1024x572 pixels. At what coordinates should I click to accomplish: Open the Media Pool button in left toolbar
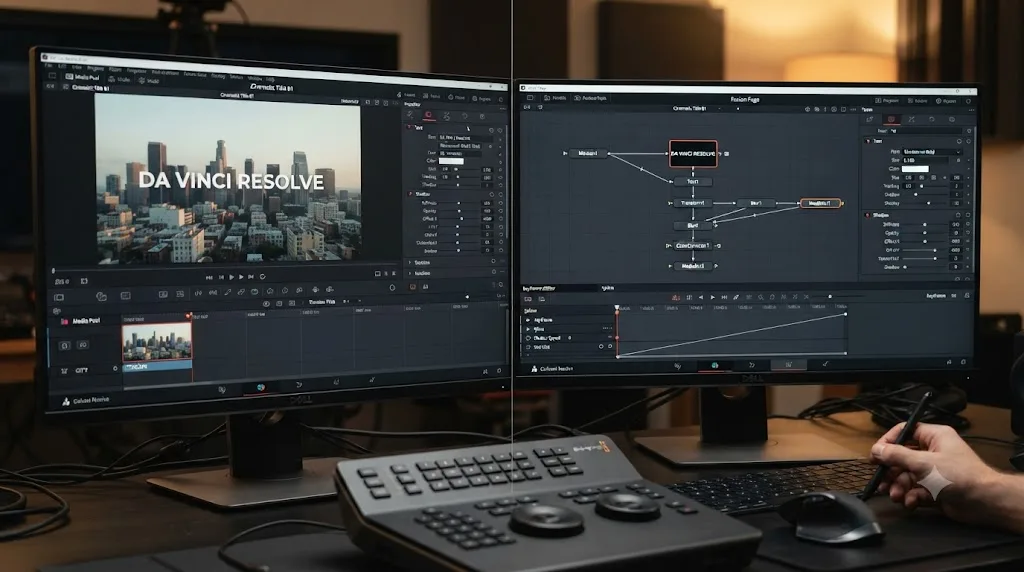(x=82, y=77)
